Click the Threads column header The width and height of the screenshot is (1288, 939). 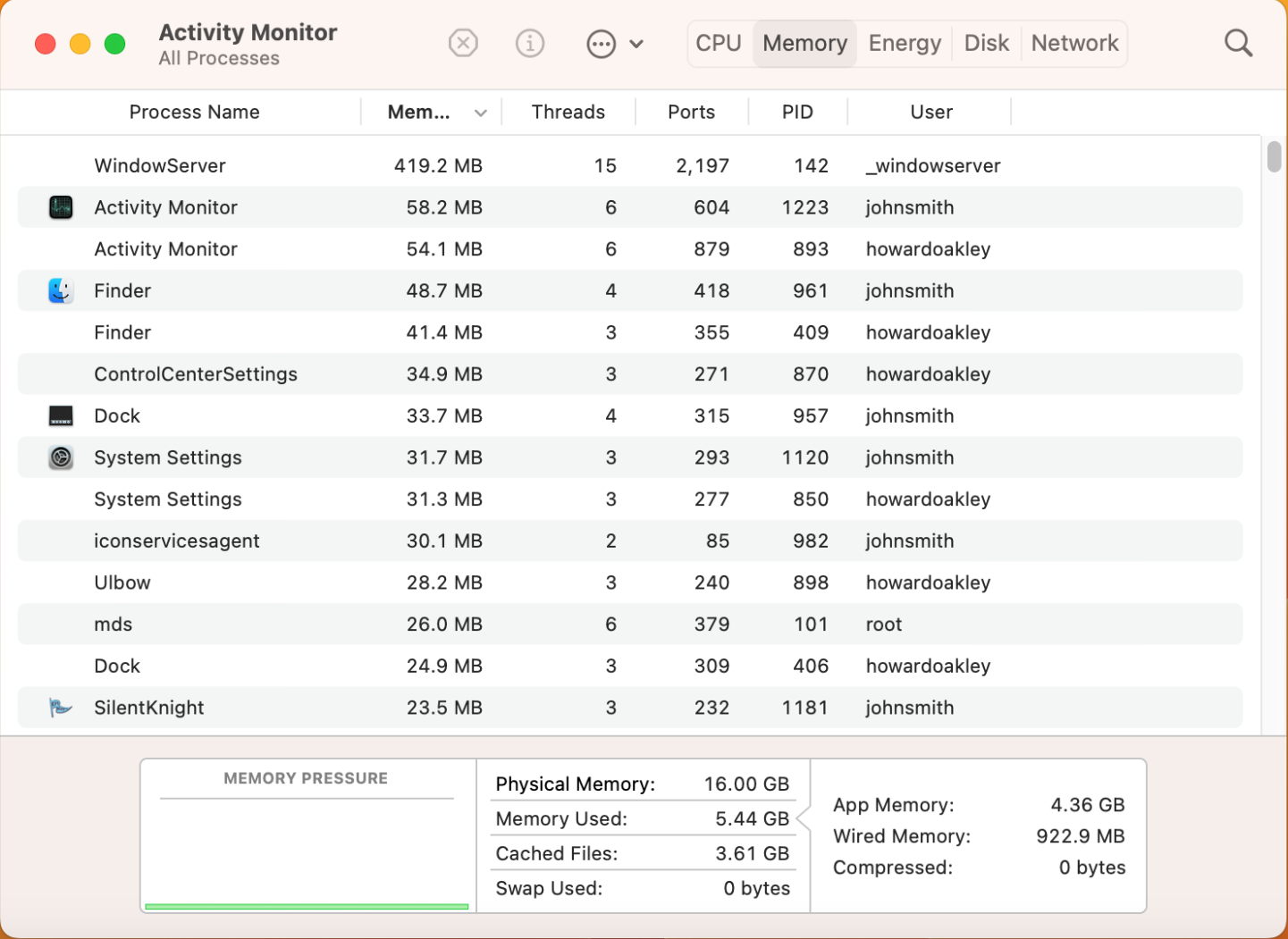coord(568,112)
